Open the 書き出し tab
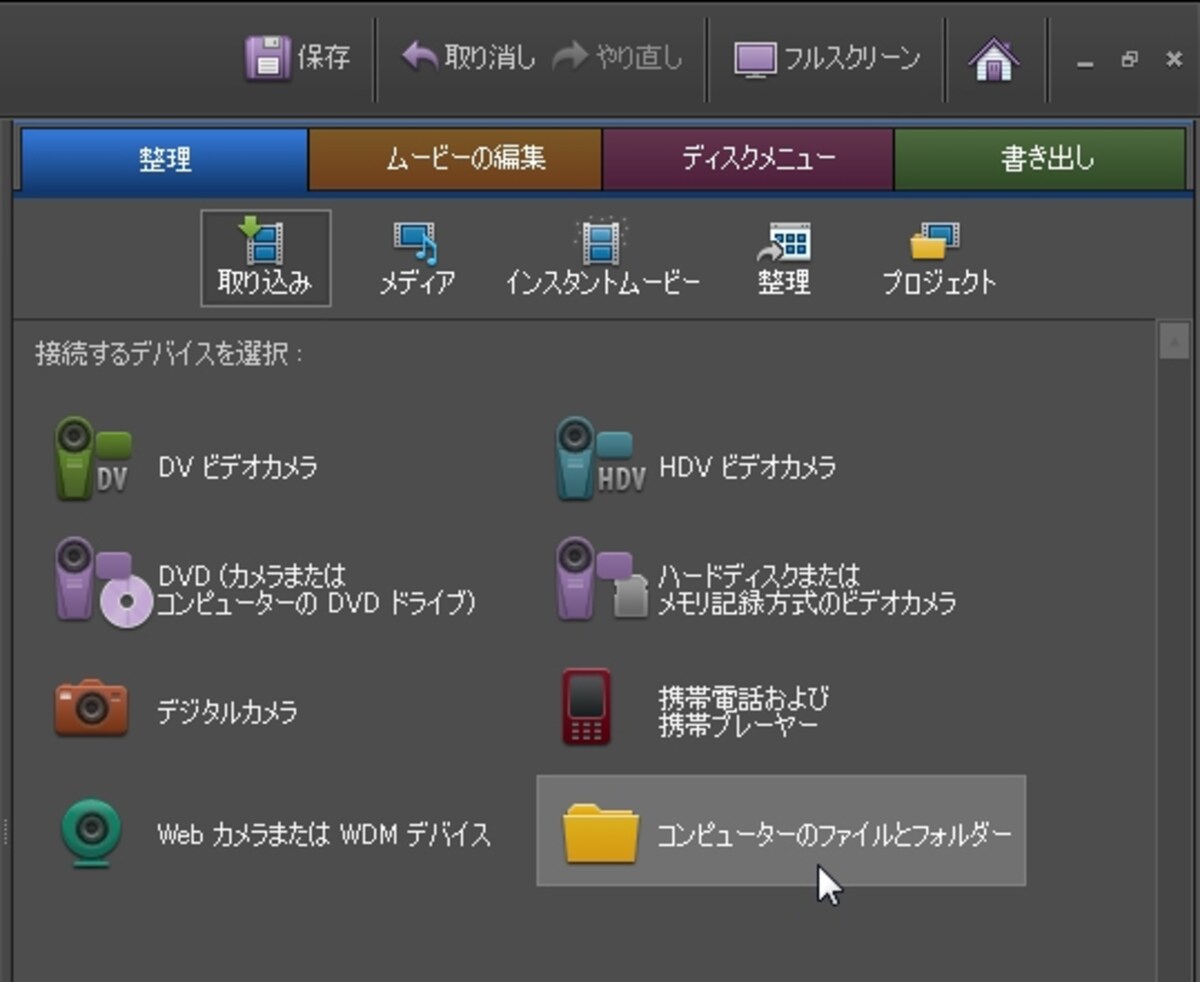Image resolution: width=1200 pixels, height=982 pixels. [x=1039, y=159]
